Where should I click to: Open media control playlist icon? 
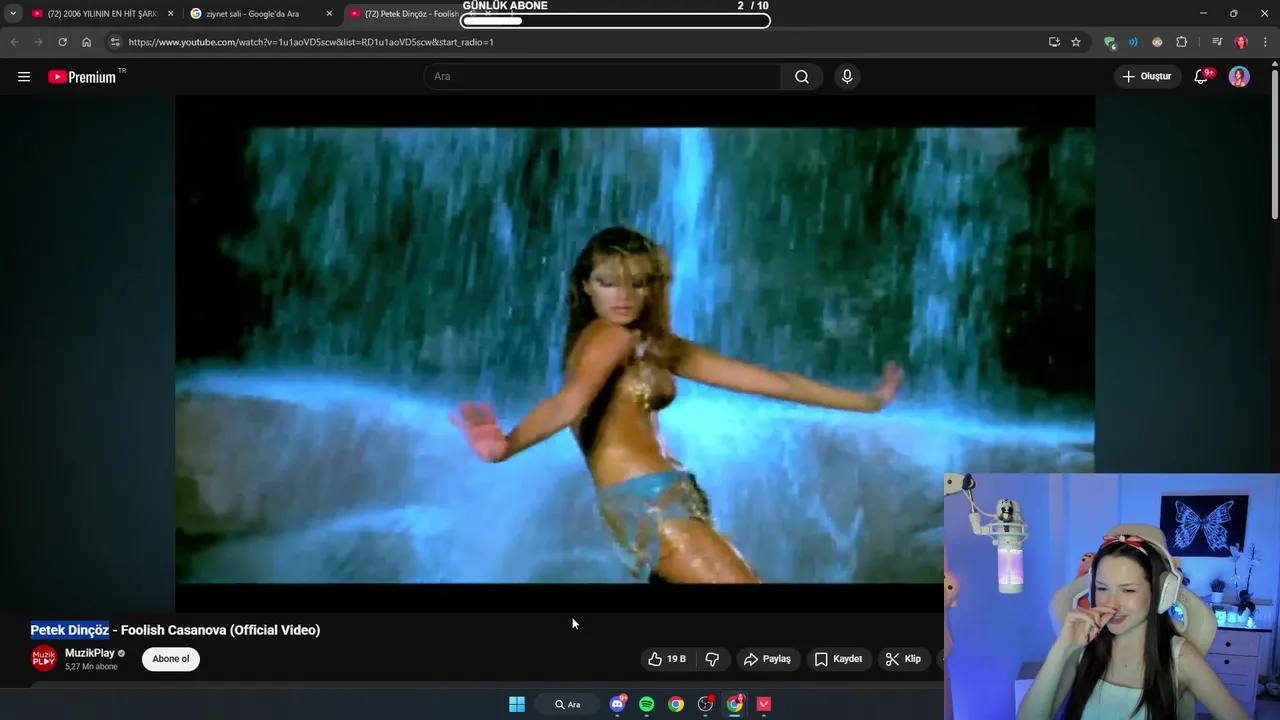pos(1216,42)
